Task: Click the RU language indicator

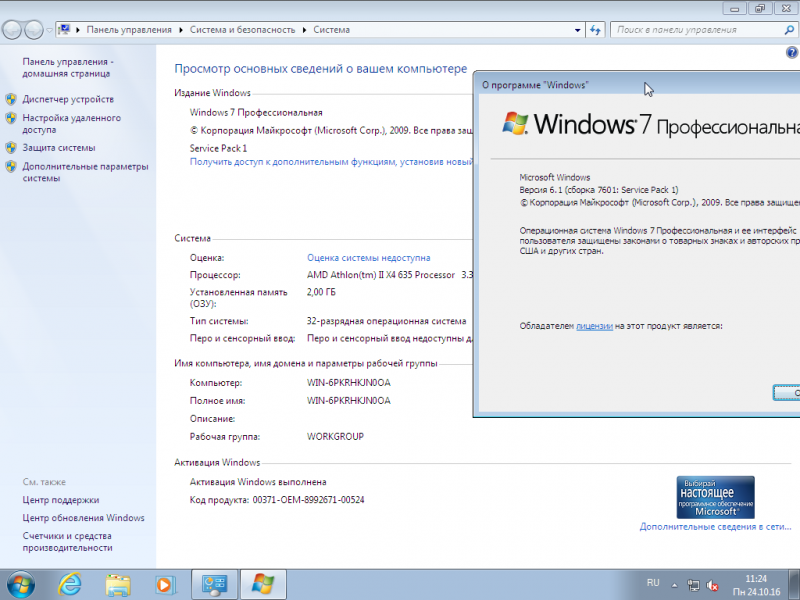Action: coord(653,583)
